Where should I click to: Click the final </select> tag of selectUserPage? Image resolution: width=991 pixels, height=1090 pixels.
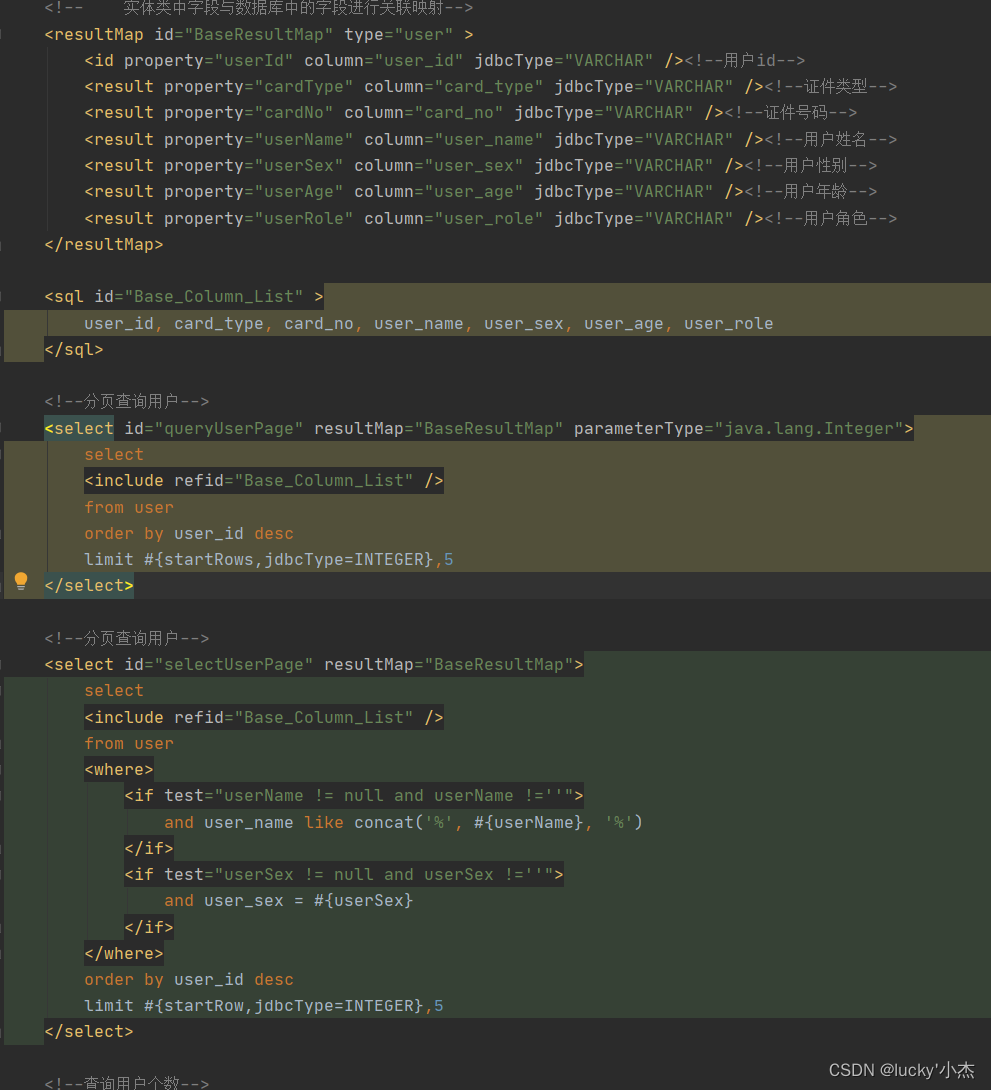click(89, 1032)
